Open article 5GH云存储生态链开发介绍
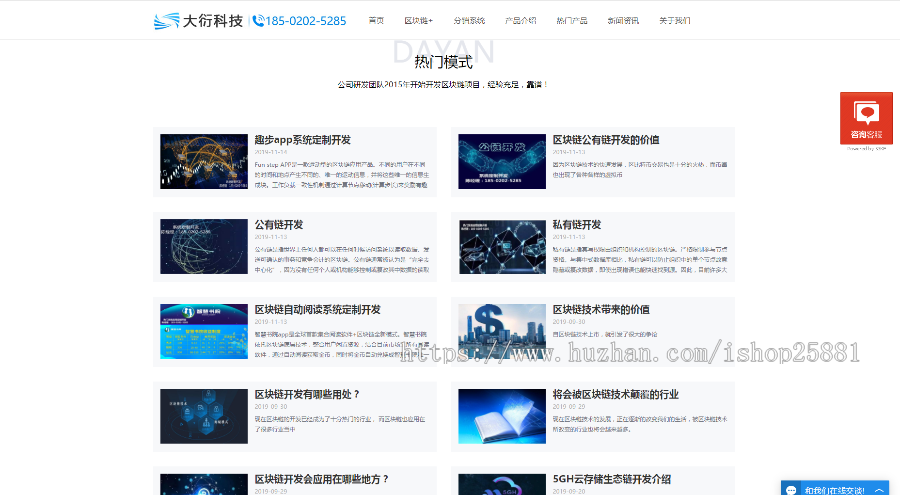 click(611, 479)
